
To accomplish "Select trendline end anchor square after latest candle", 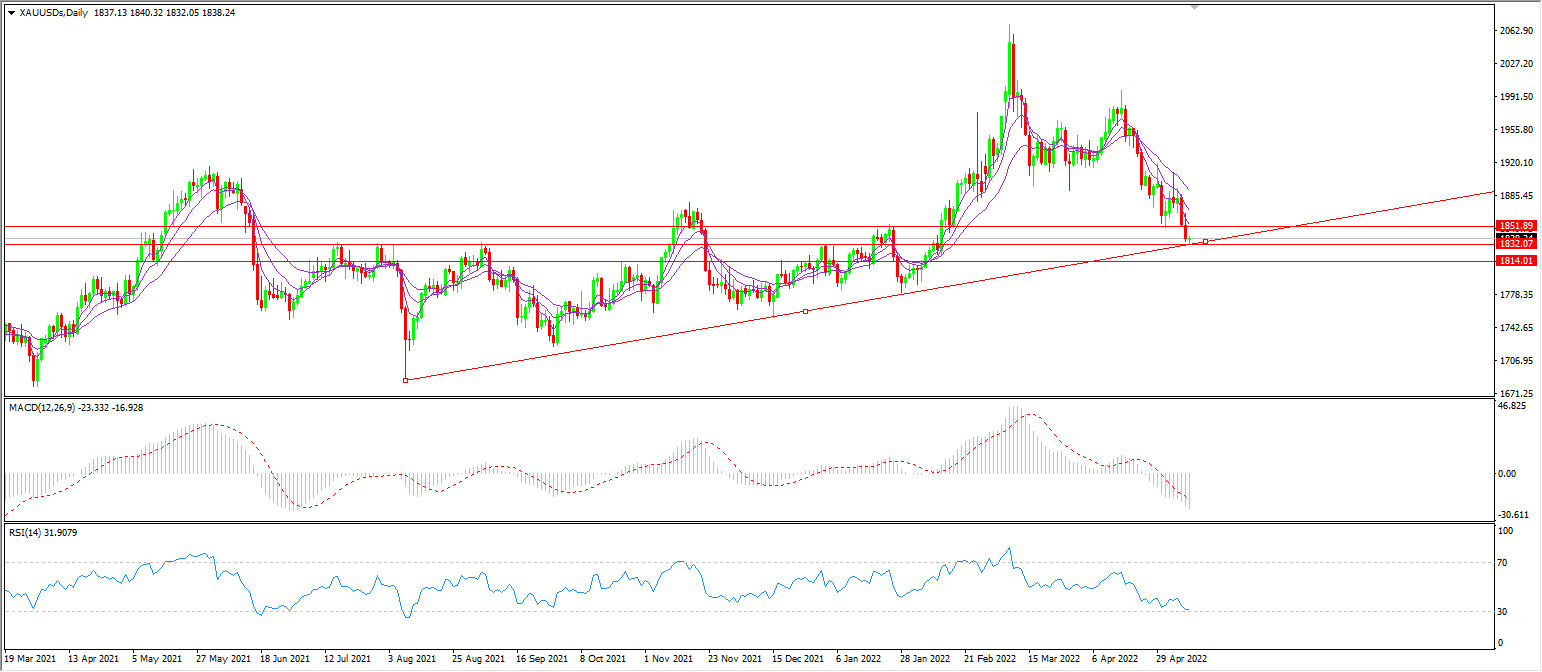I will (x=1206, y=241).
